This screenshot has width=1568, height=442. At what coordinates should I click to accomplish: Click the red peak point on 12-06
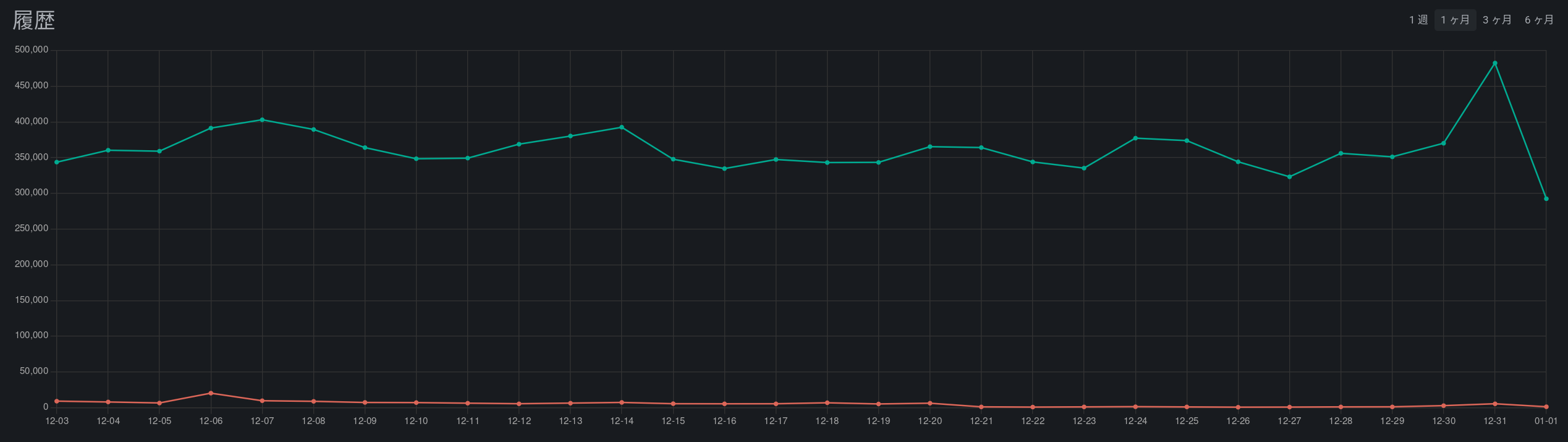pos(211,393)
